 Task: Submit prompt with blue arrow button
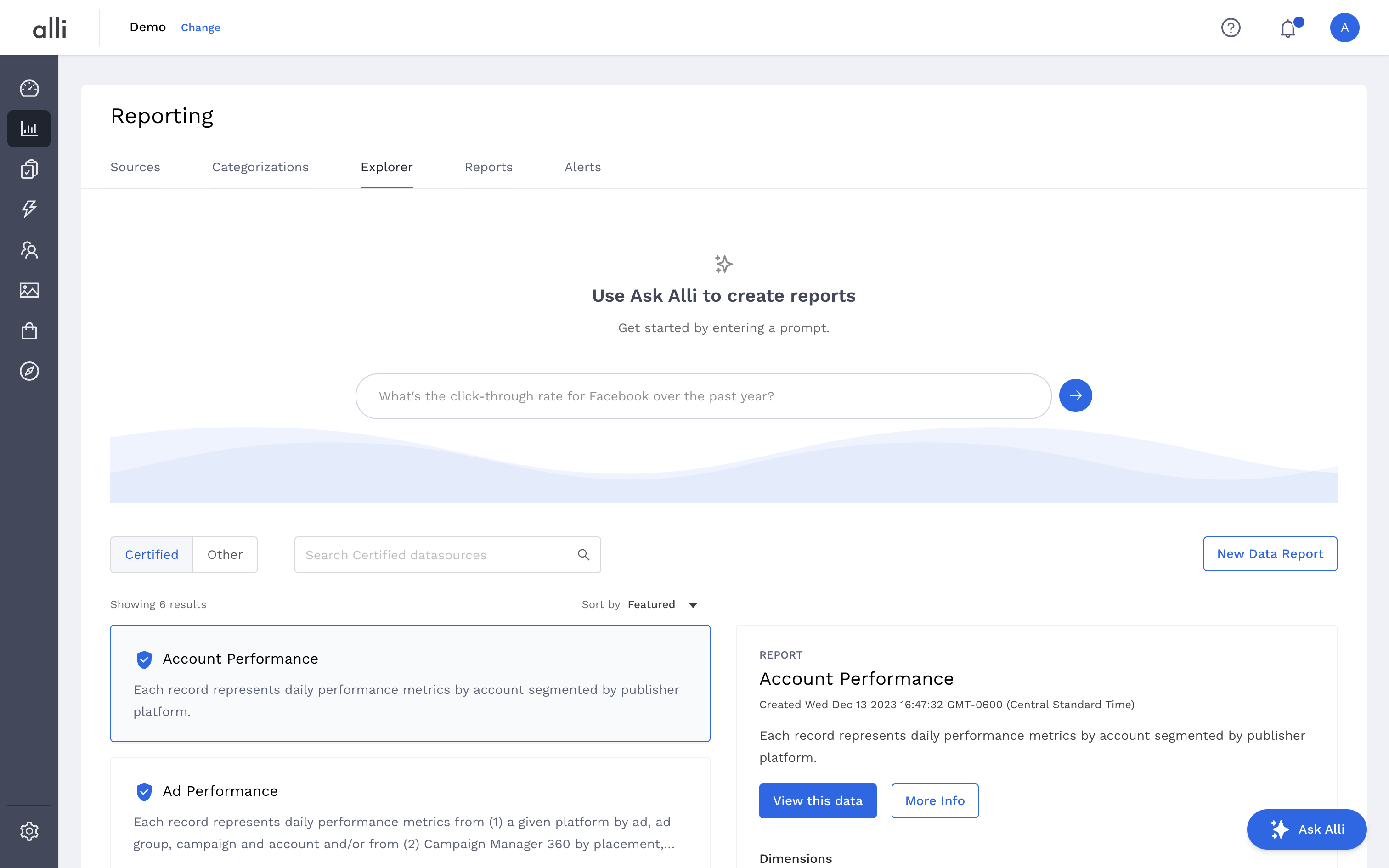coord(1075,395)
